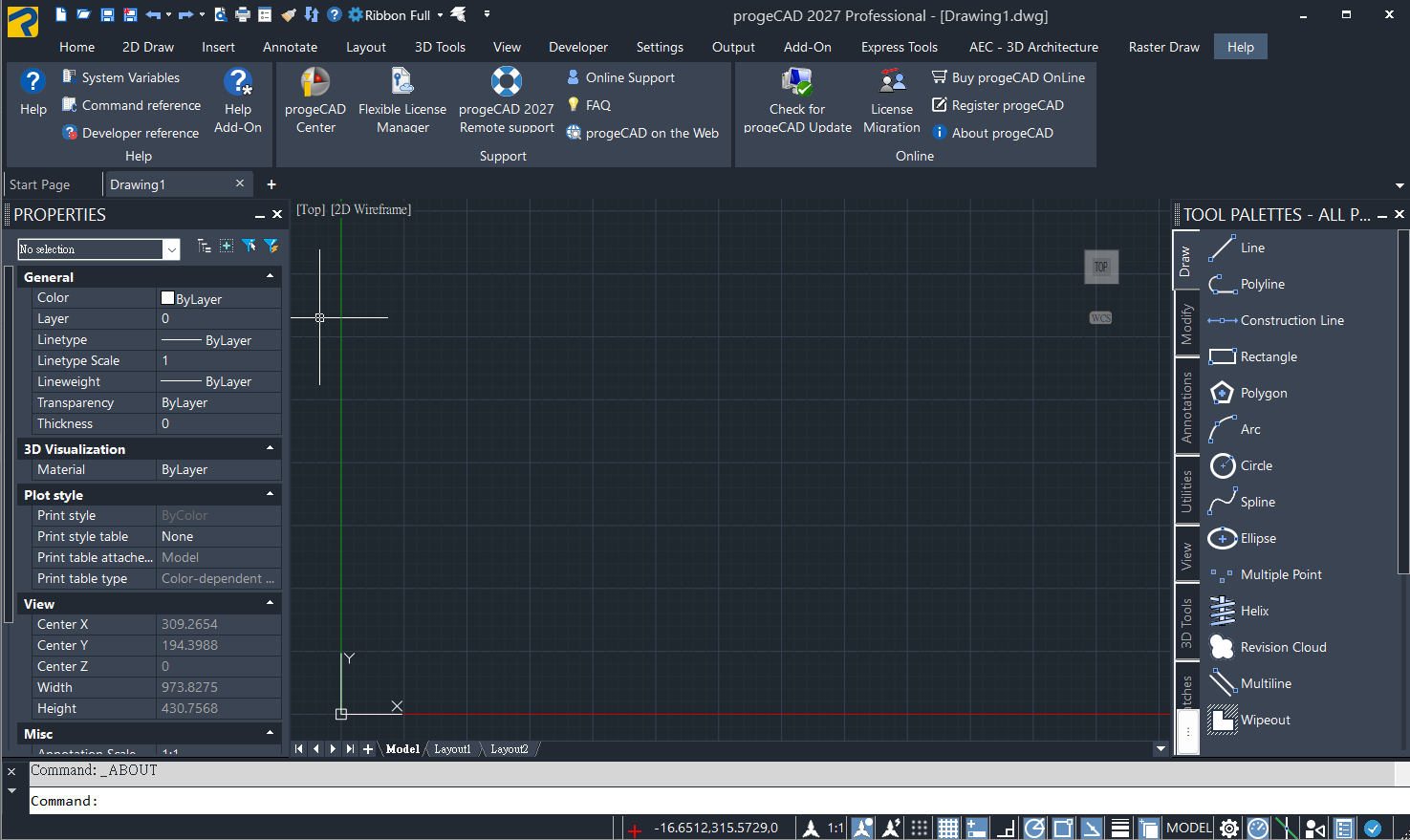Toggle the Snap dots icon in status bar

[919, 828]
